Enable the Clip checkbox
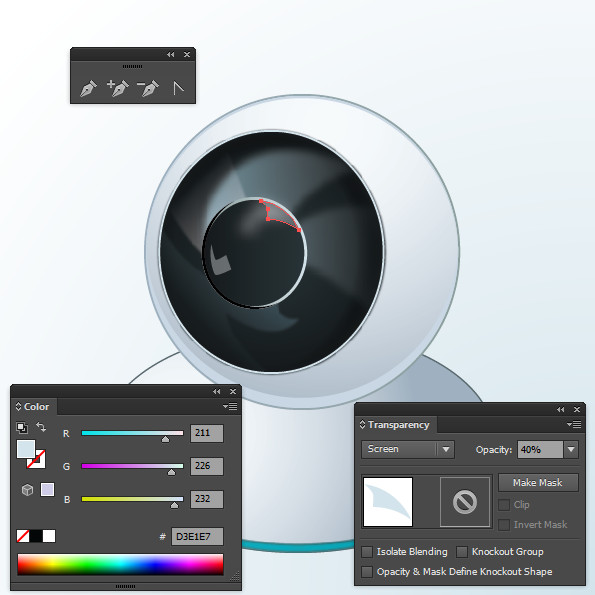Viewport: 595px width, 595px height. point(504,505)
